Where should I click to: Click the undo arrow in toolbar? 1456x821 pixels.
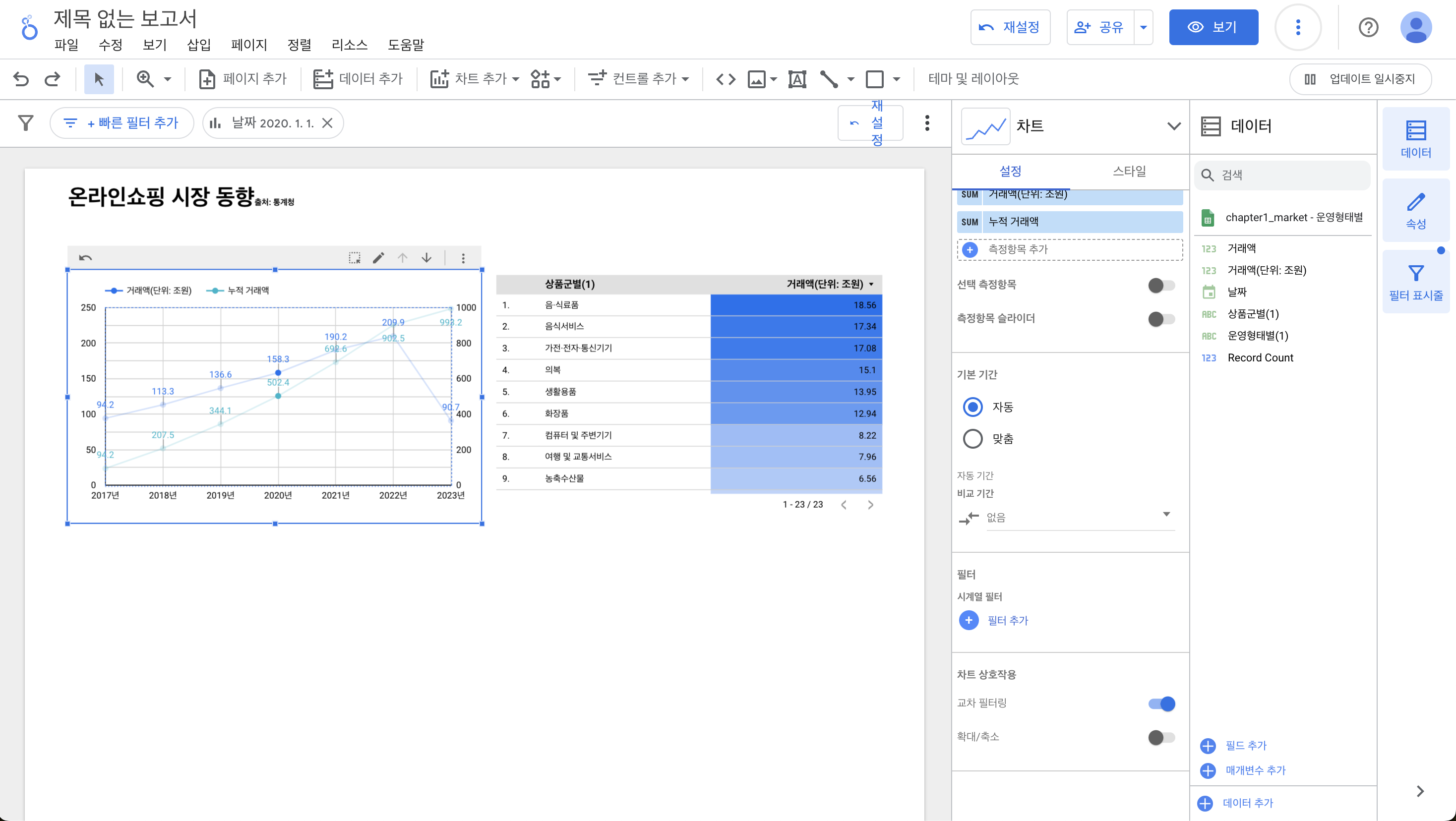tap(21, 78)
